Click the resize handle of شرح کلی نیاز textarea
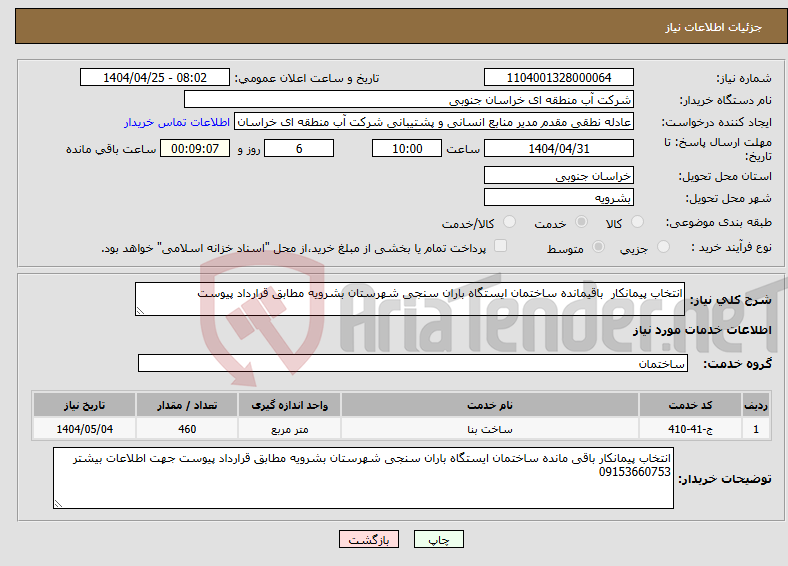Image resolution: width=788 pixels, height=566 pixels. pos(140,311)
